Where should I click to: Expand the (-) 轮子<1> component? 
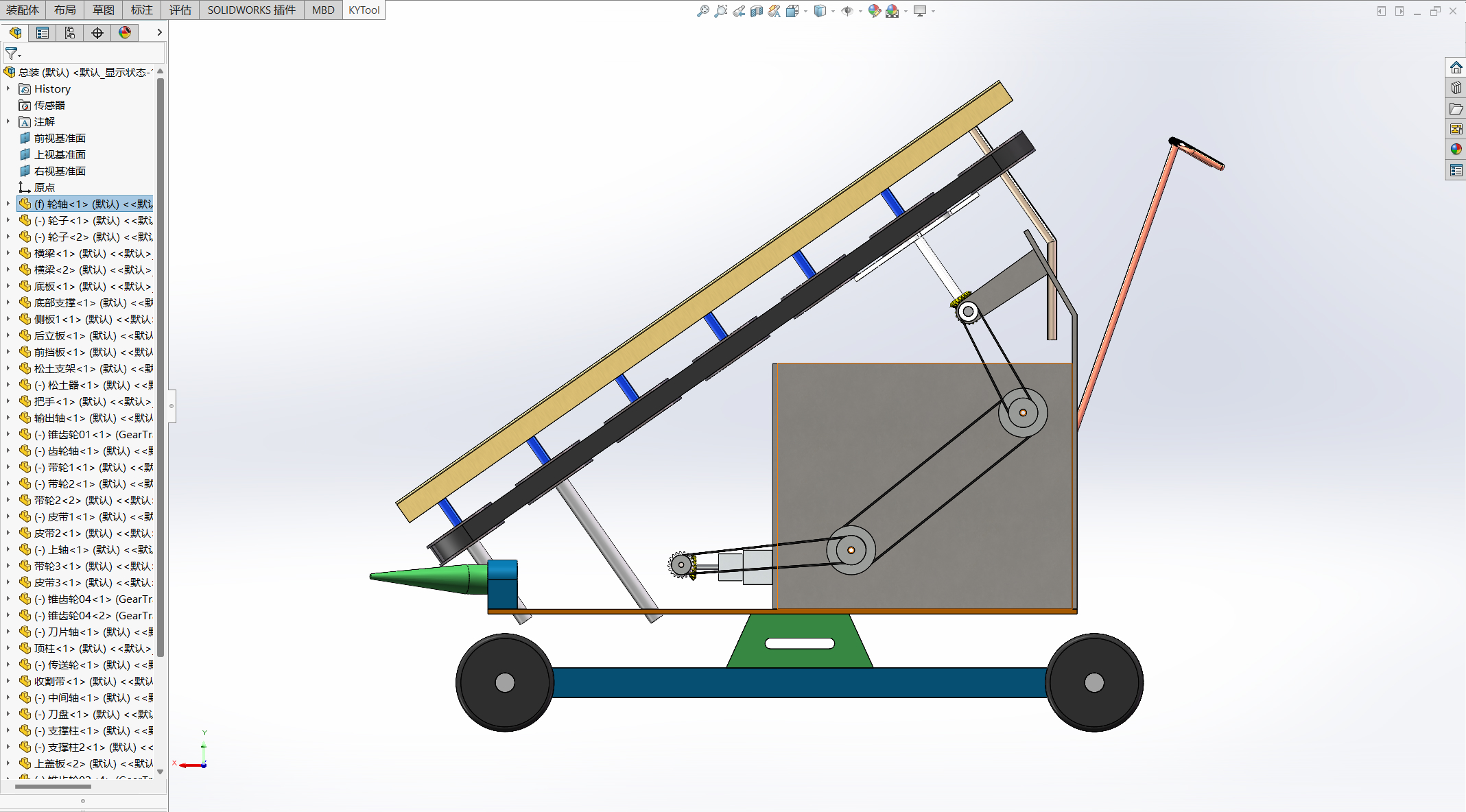pyautogui.click(x=8, y=220)
